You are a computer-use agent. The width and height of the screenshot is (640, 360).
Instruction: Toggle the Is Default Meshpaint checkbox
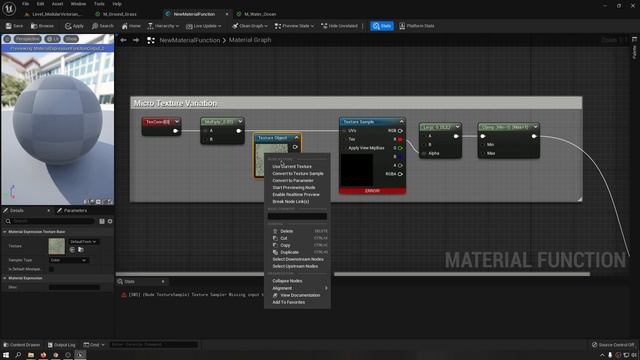[x=51, y=269]
